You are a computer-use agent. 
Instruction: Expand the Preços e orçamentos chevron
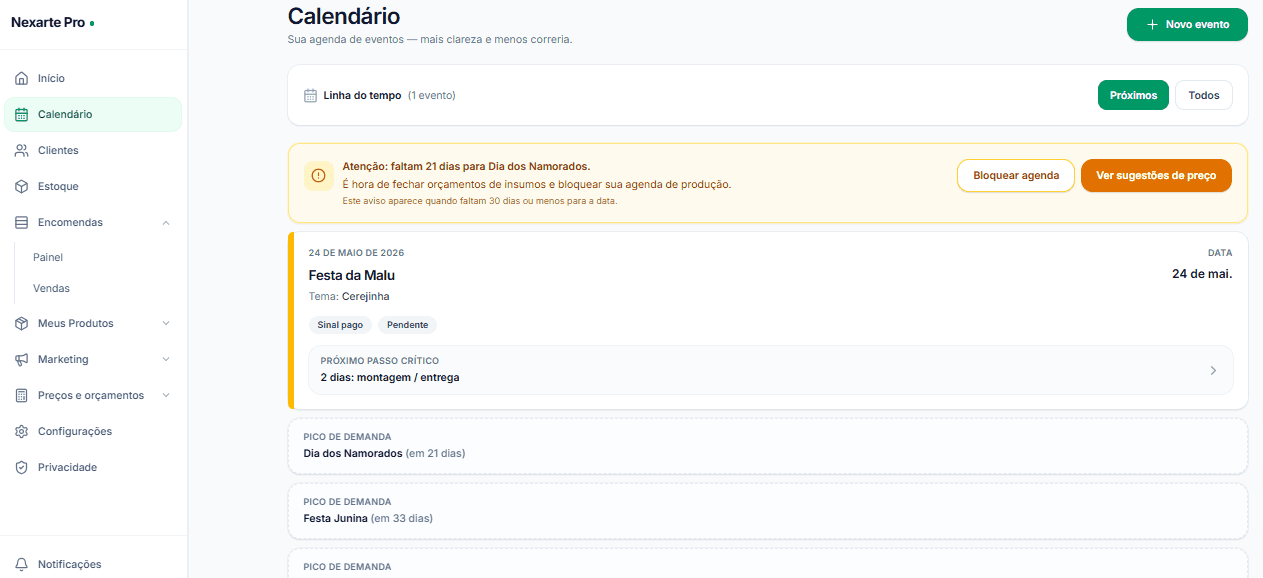pyautogui.click(x=166, y=395)
